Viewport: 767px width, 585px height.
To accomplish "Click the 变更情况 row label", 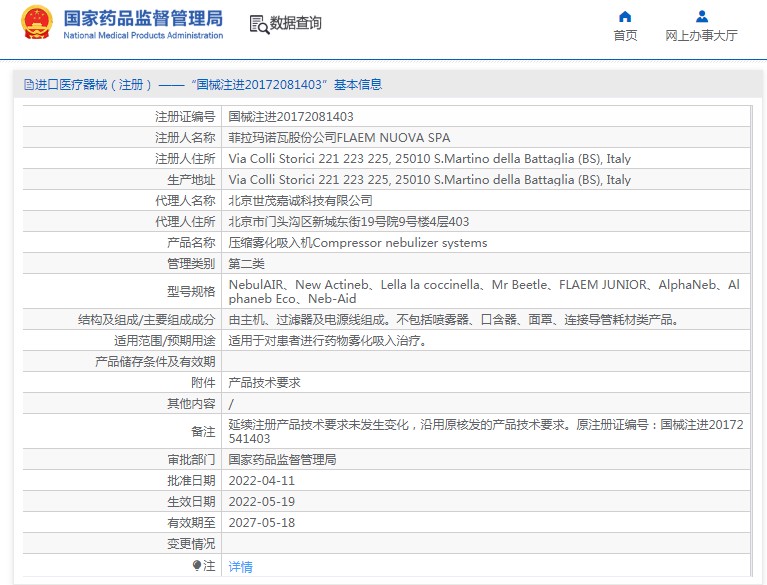I will [x=191, y=543].
